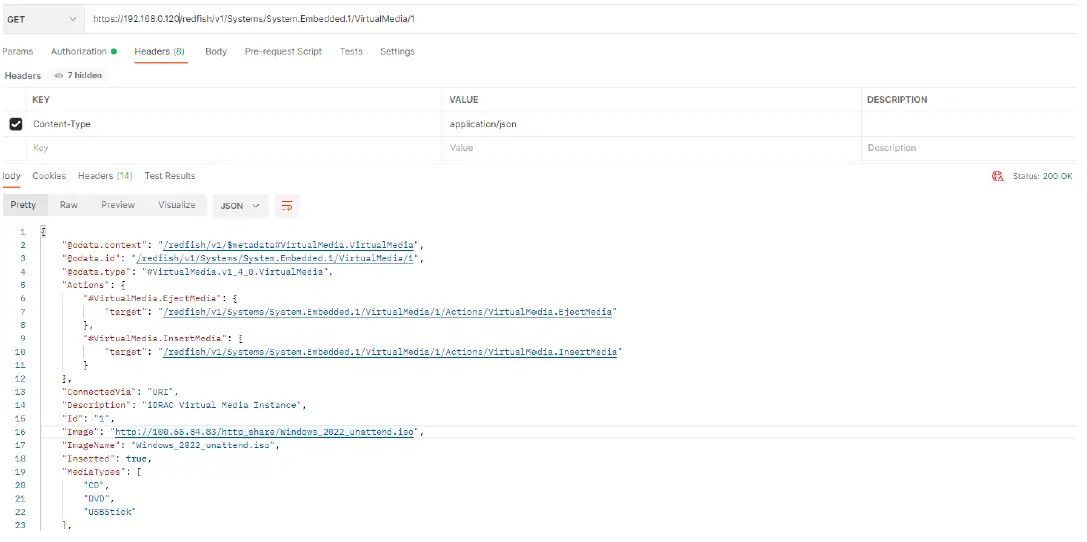
Task: Click the request URL field
Action: (x=582, y=19)
